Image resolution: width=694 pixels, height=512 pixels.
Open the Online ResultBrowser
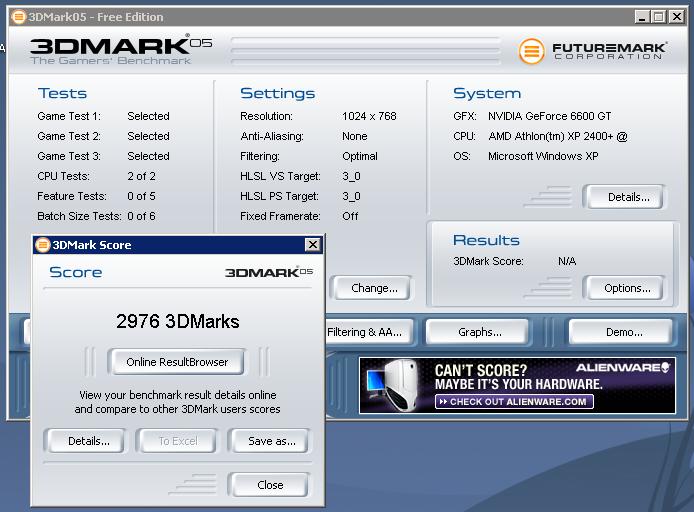pyautogui.click(x=177, y=362)
